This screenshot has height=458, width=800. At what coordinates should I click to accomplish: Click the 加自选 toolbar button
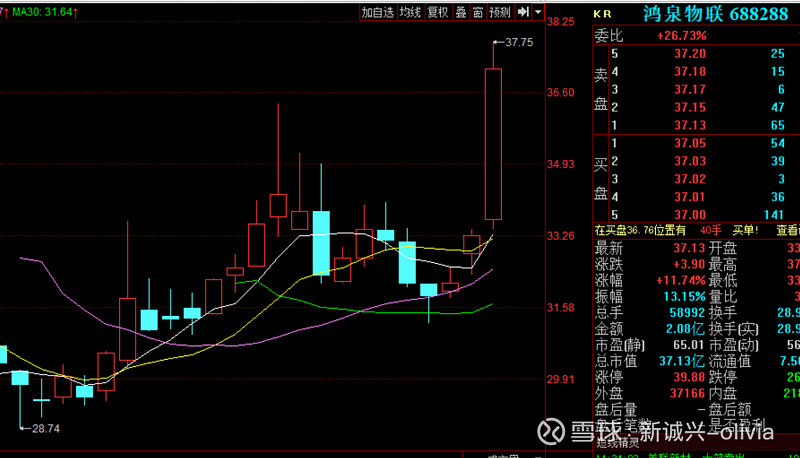click(378, 12)
